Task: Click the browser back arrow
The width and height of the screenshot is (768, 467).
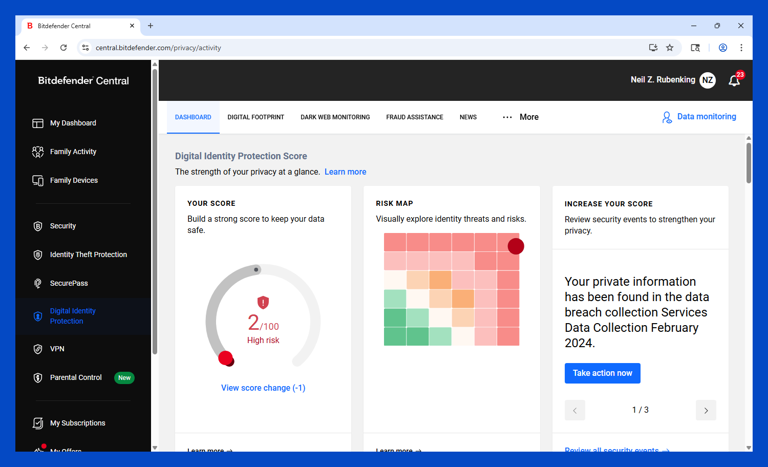Action: coord(27,48)
